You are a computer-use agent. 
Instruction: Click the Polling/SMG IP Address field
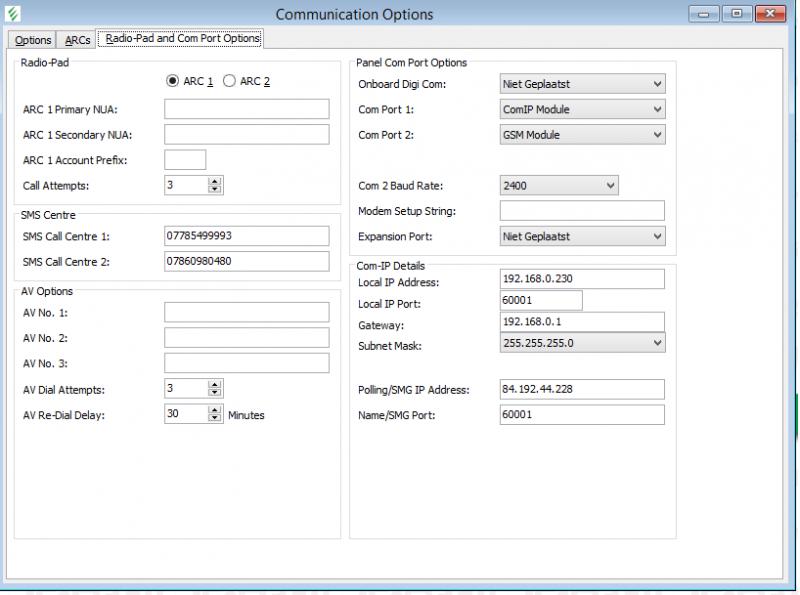coord(581,389)
